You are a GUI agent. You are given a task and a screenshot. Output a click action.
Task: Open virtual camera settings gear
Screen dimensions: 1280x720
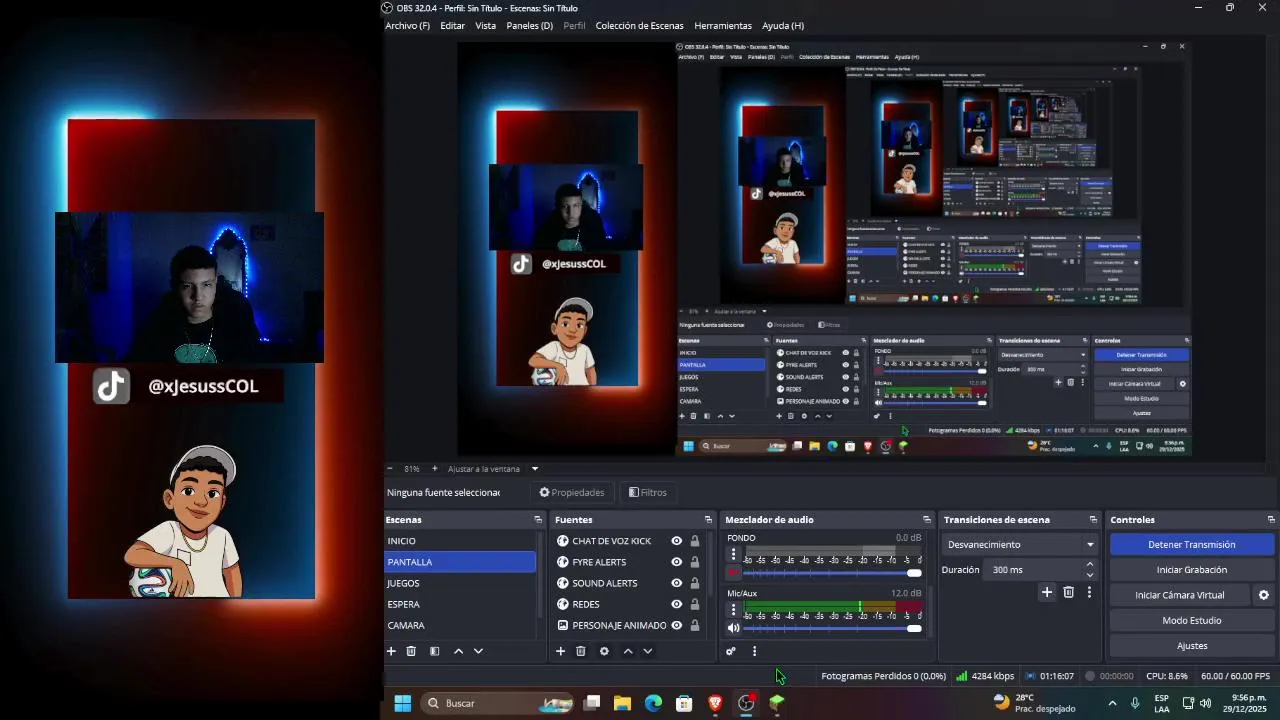click(1264, 595)
